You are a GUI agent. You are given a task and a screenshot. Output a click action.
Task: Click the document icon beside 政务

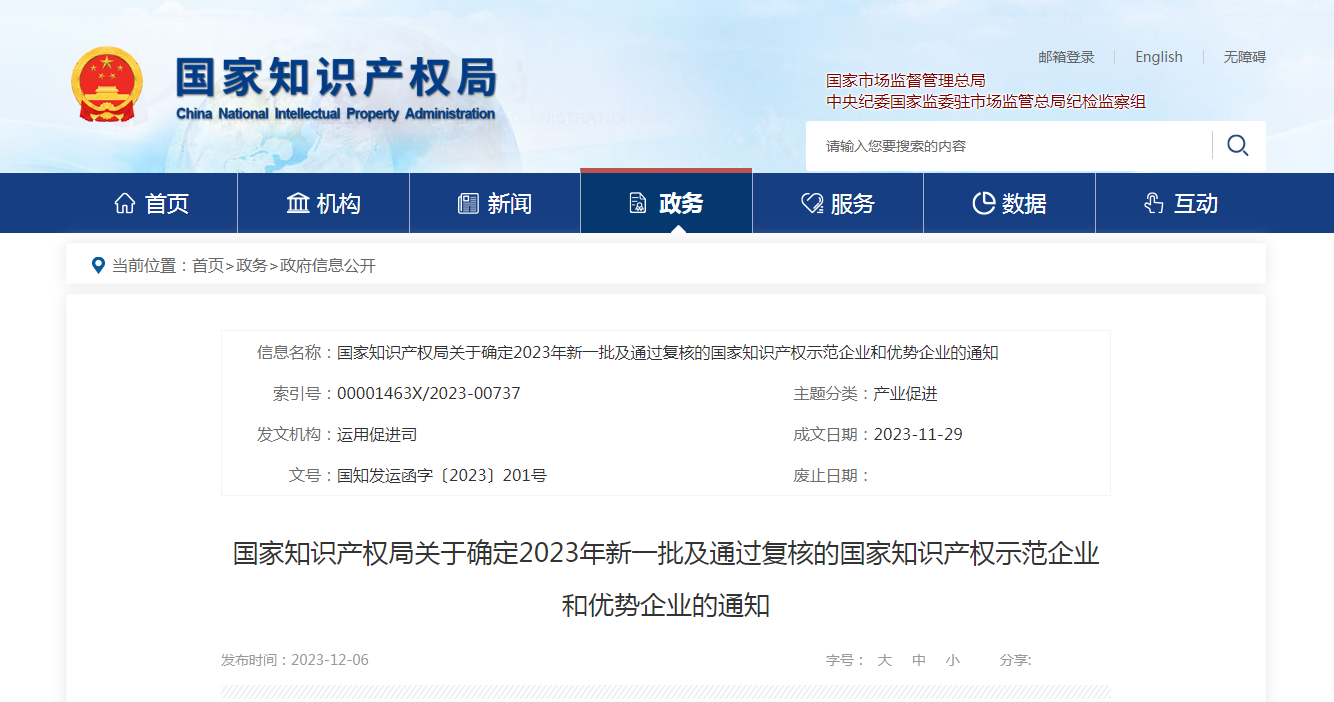[x=638, y=204]
